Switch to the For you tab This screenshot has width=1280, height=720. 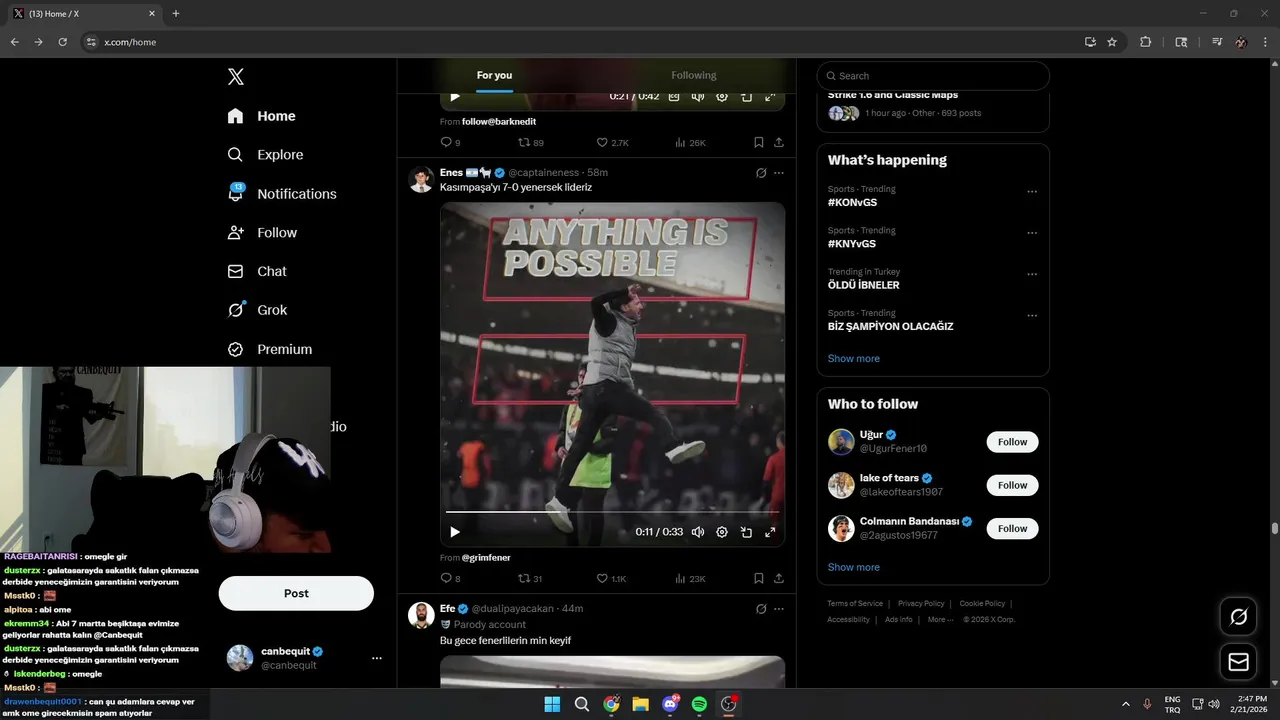click(x=494, y=76)
